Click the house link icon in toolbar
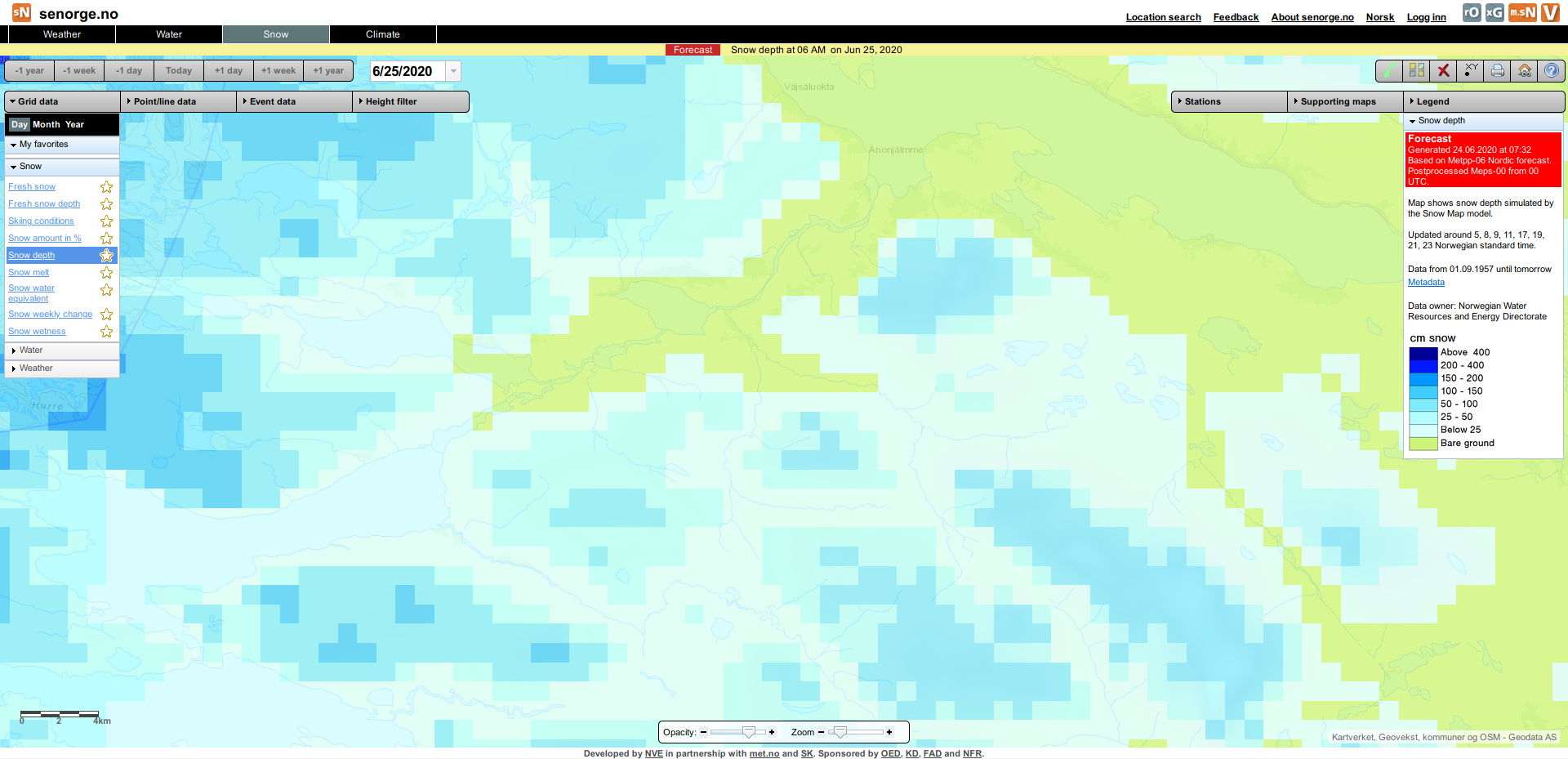This screenshot has height=759, width=1568. [1525, 71]
